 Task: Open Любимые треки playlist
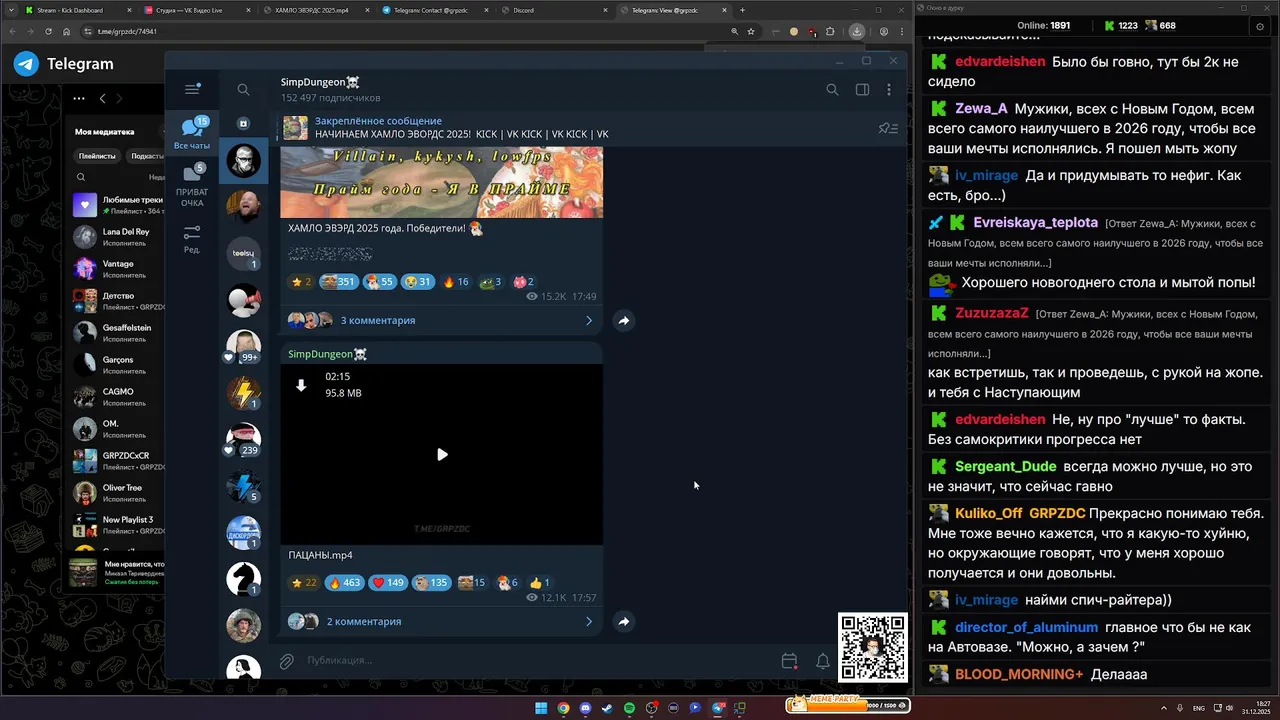(x=118, y=205)
